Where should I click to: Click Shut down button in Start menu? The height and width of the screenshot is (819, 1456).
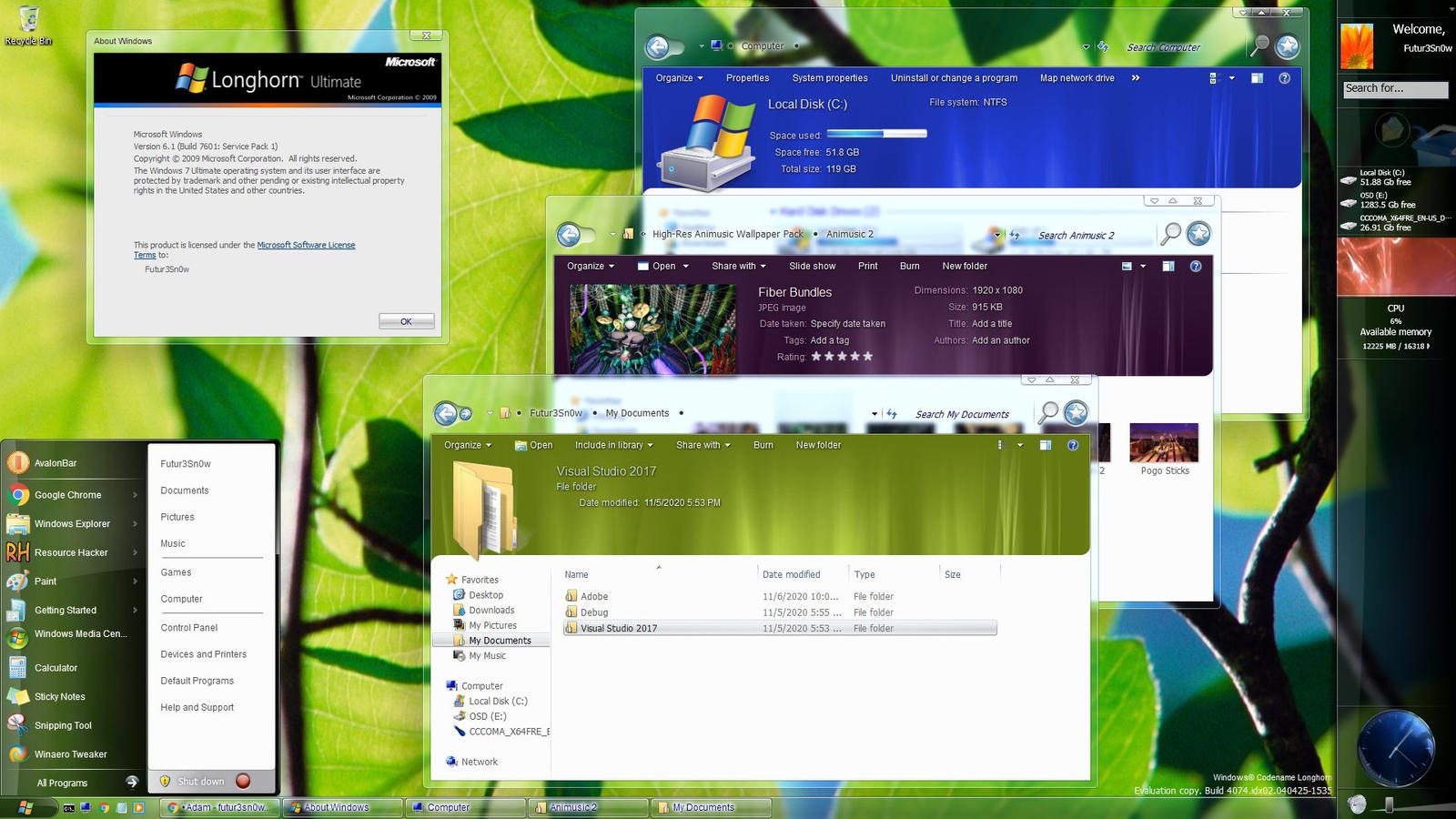click(200, 782)
